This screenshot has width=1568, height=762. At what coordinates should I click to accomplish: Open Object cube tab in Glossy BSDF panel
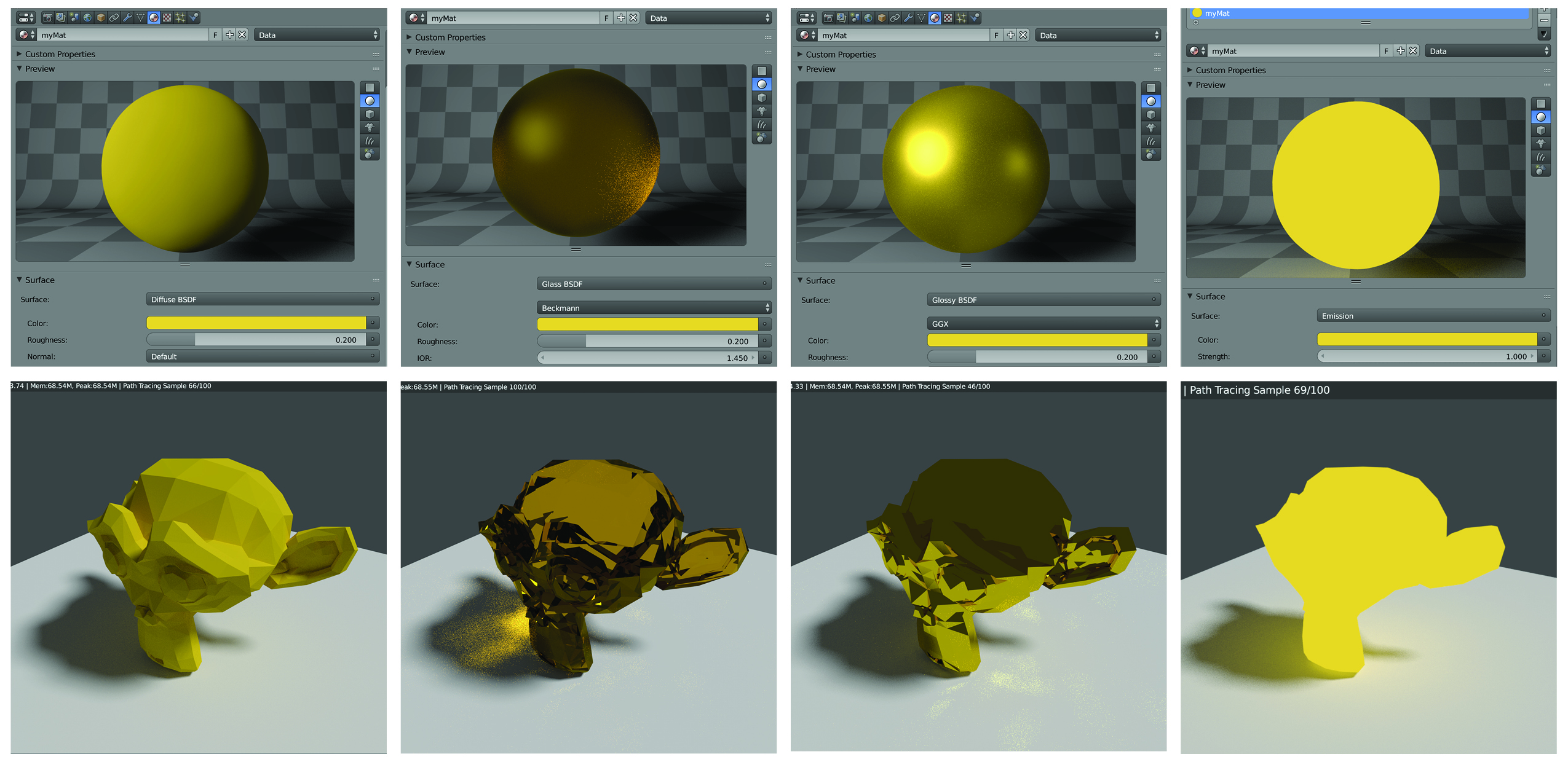(x=881, y=18)
